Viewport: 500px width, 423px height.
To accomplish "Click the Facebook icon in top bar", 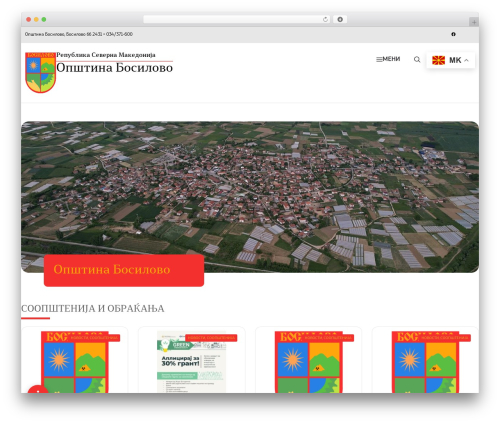I will (x=453, y=34).
